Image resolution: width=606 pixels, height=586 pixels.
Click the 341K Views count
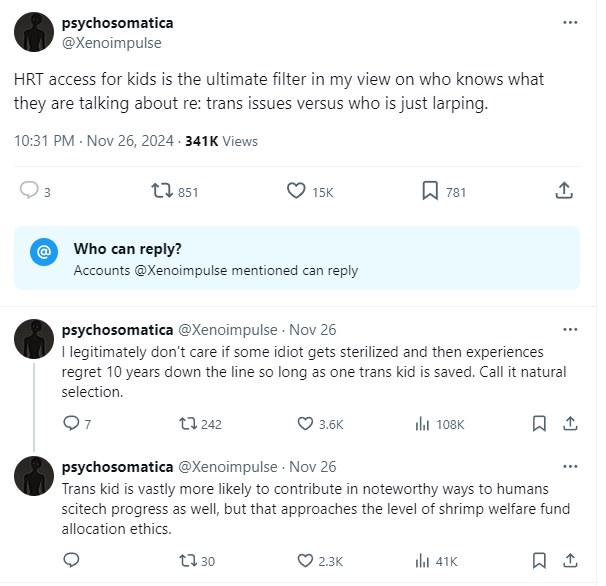pos(222,141)
